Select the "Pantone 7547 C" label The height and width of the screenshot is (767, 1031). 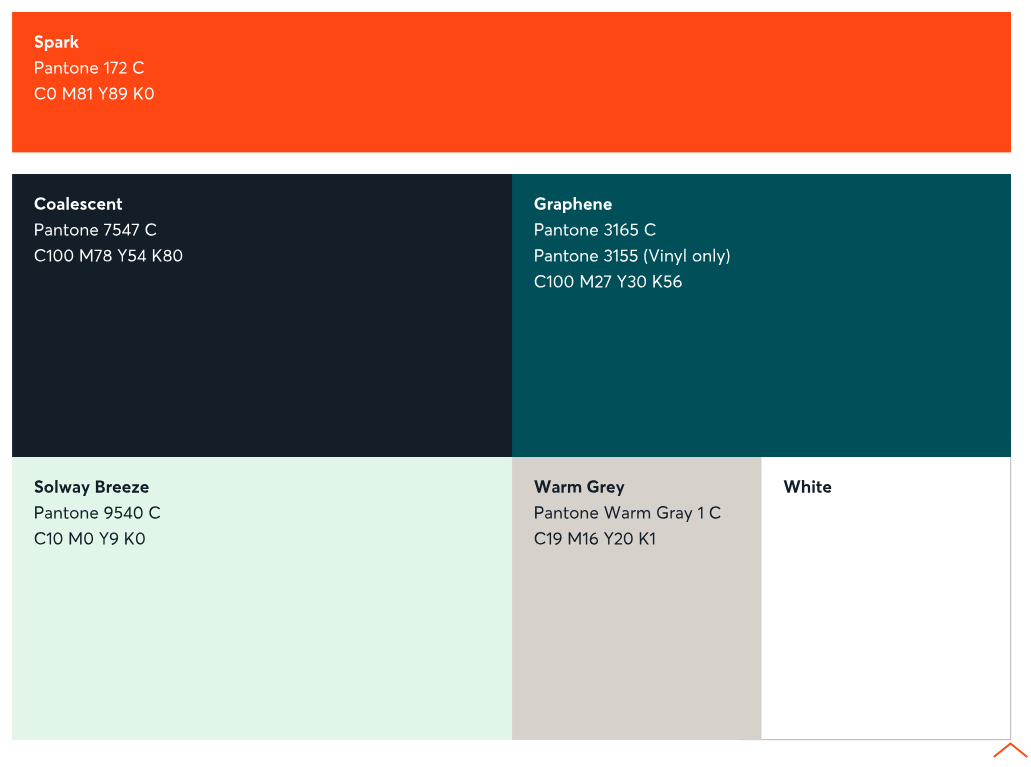[95, 230]
